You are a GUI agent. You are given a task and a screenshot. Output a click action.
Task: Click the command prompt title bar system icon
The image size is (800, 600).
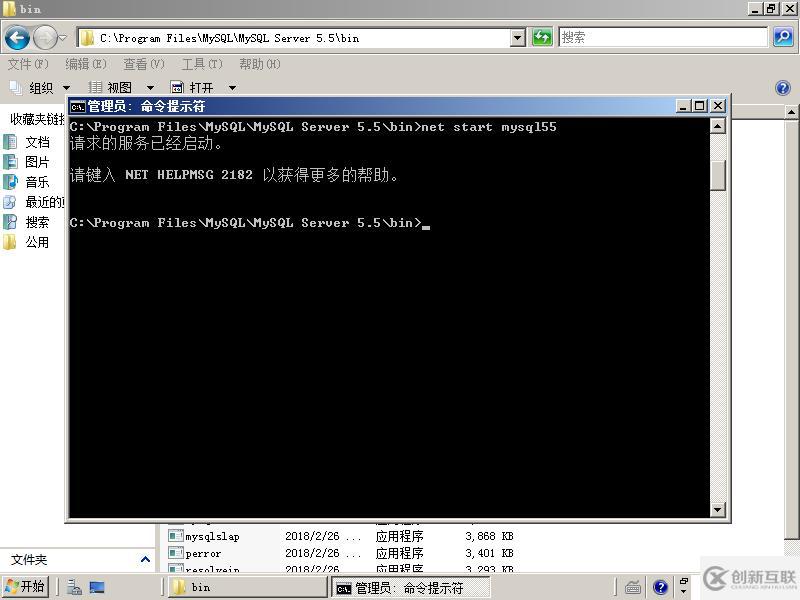(78, 107)
